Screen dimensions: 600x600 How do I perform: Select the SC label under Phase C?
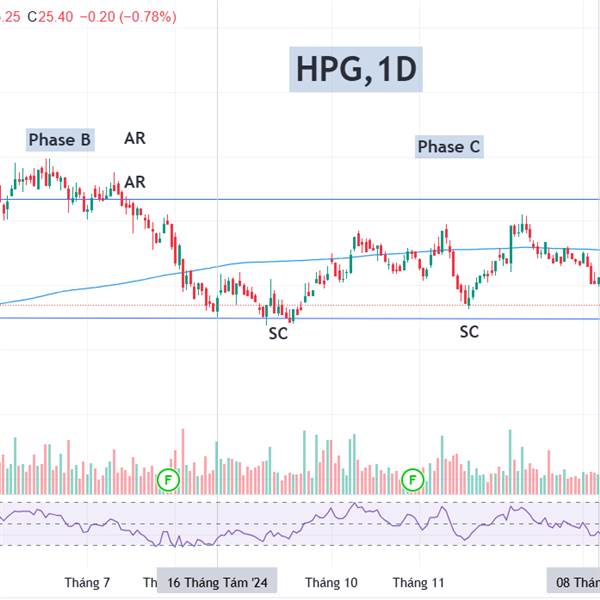coord(469,332)
